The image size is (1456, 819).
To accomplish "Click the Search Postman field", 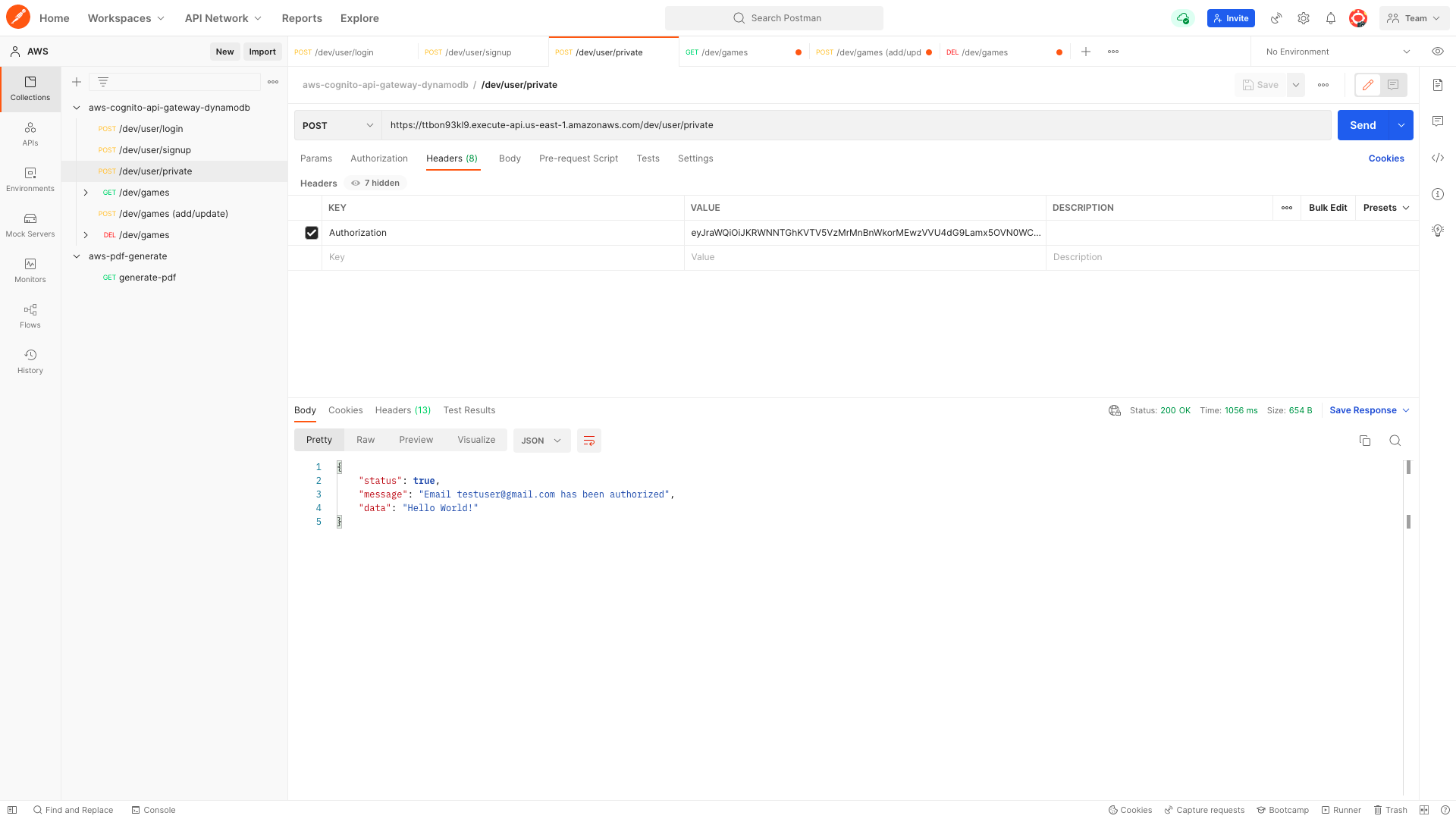I will (773, 18).
